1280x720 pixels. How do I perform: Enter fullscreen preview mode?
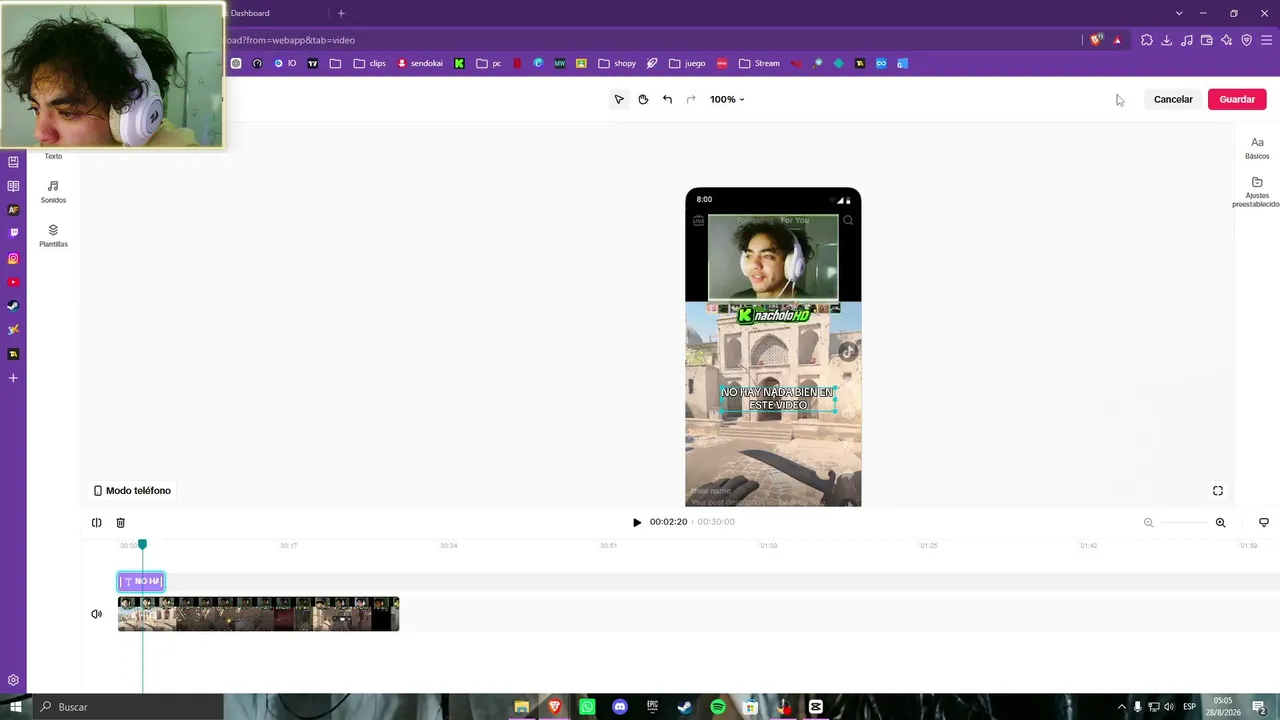1218,491
